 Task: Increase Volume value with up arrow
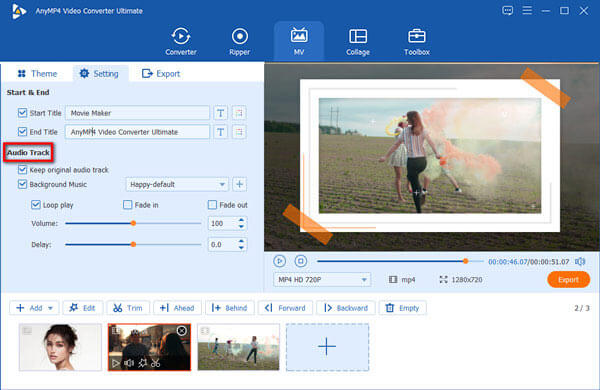(241, 220)
